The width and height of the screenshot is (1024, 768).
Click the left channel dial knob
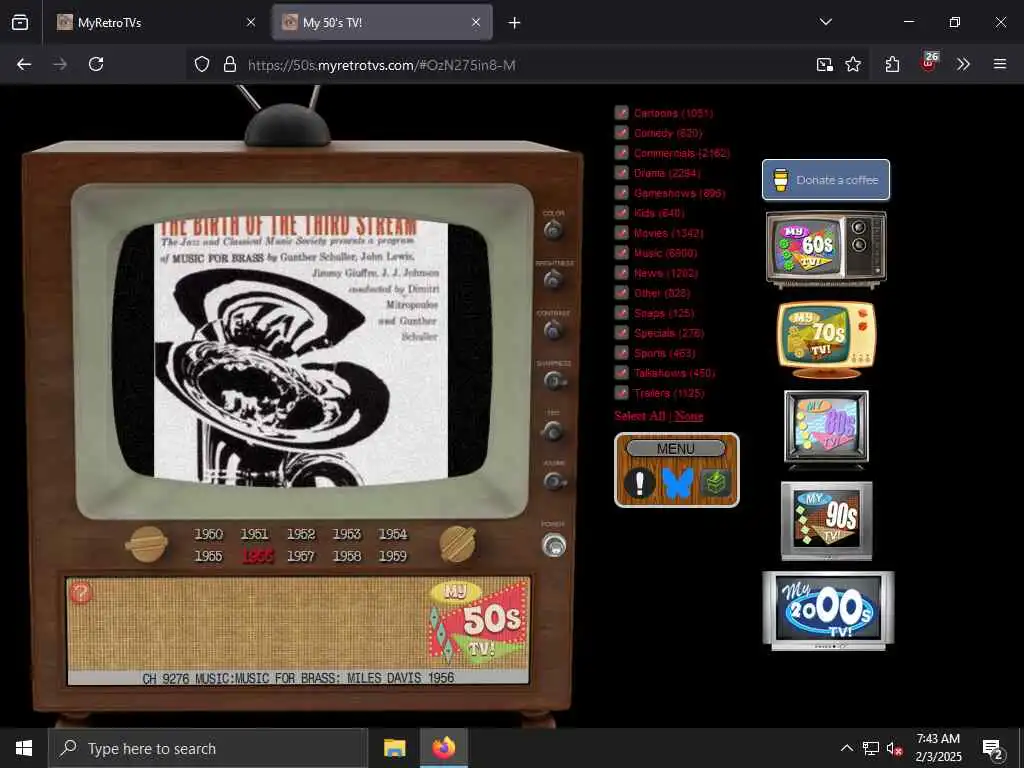pos(147,544)
